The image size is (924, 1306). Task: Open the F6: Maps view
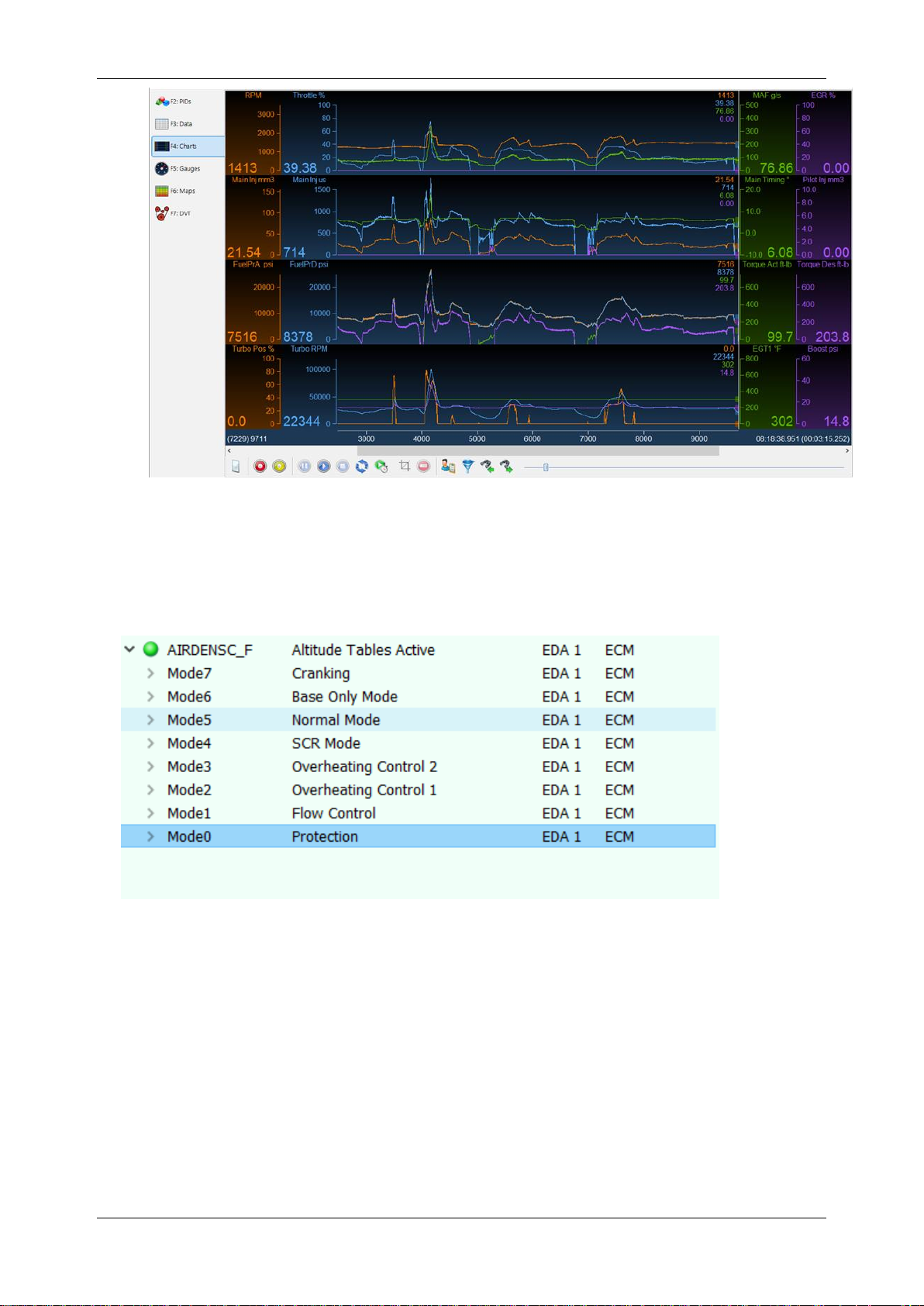coord(187,191)
